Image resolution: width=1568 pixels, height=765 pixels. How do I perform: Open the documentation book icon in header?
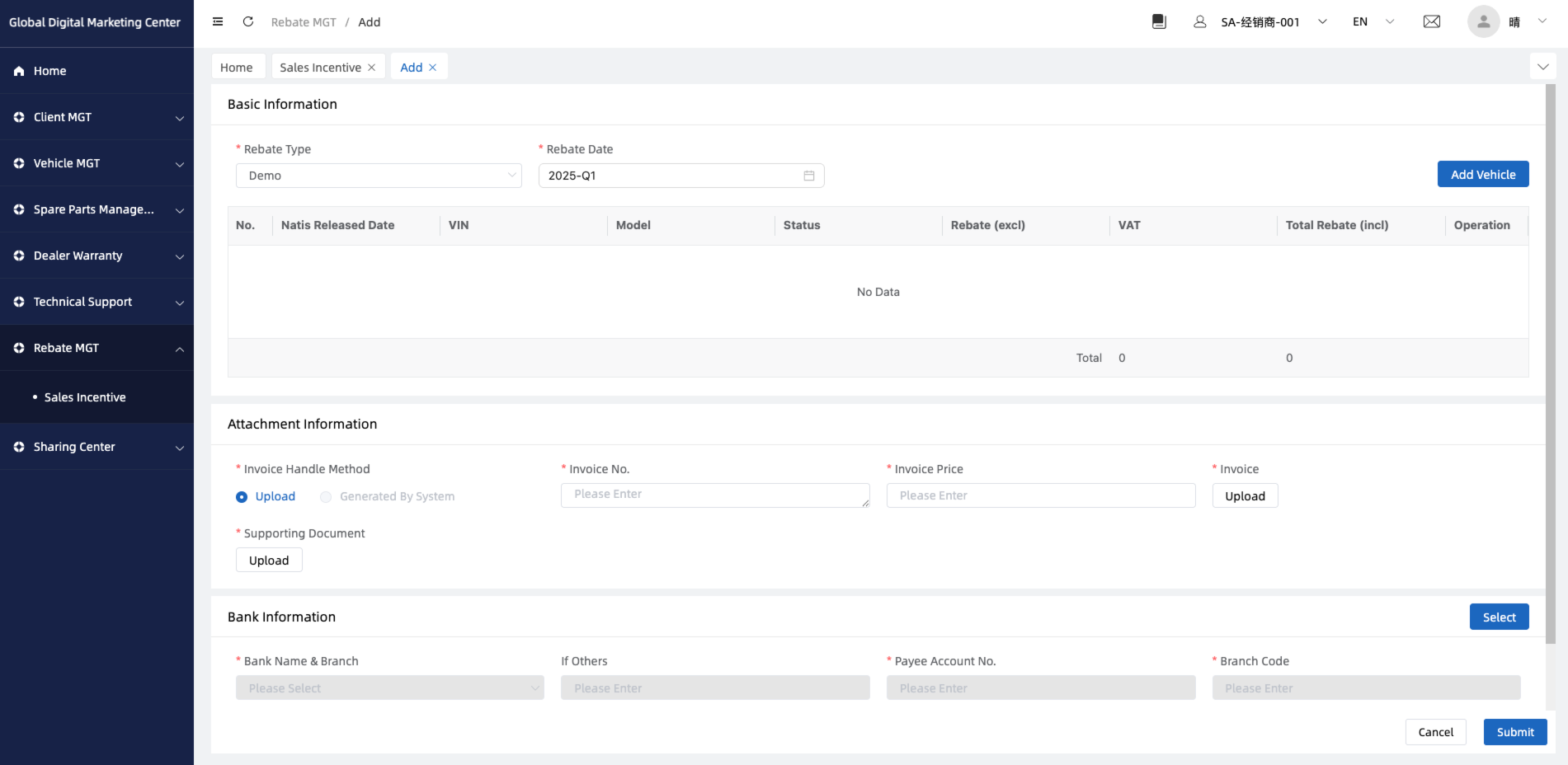coord(1159,22)
